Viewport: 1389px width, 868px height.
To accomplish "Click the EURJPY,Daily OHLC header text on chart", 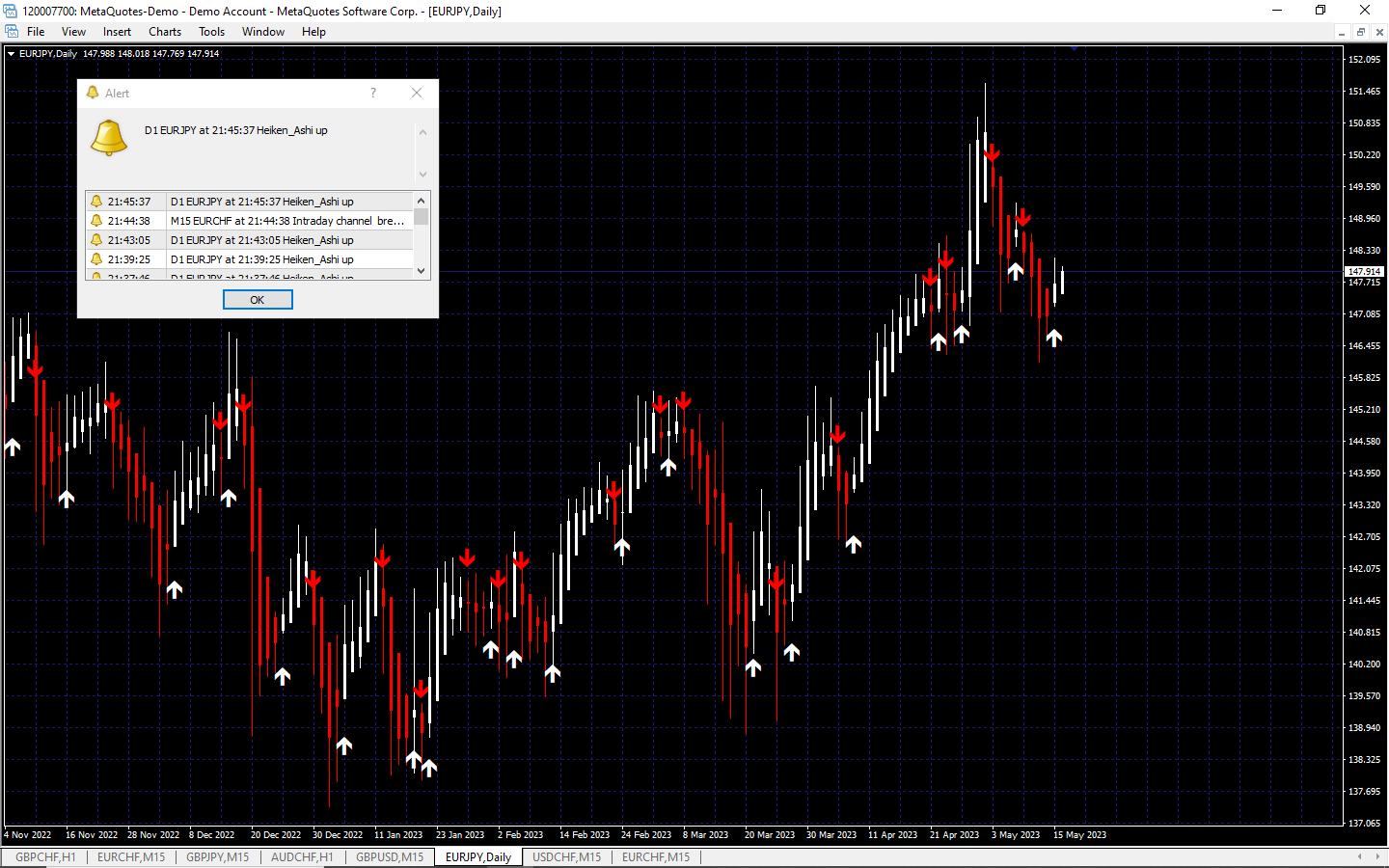I will click(119, 54).
